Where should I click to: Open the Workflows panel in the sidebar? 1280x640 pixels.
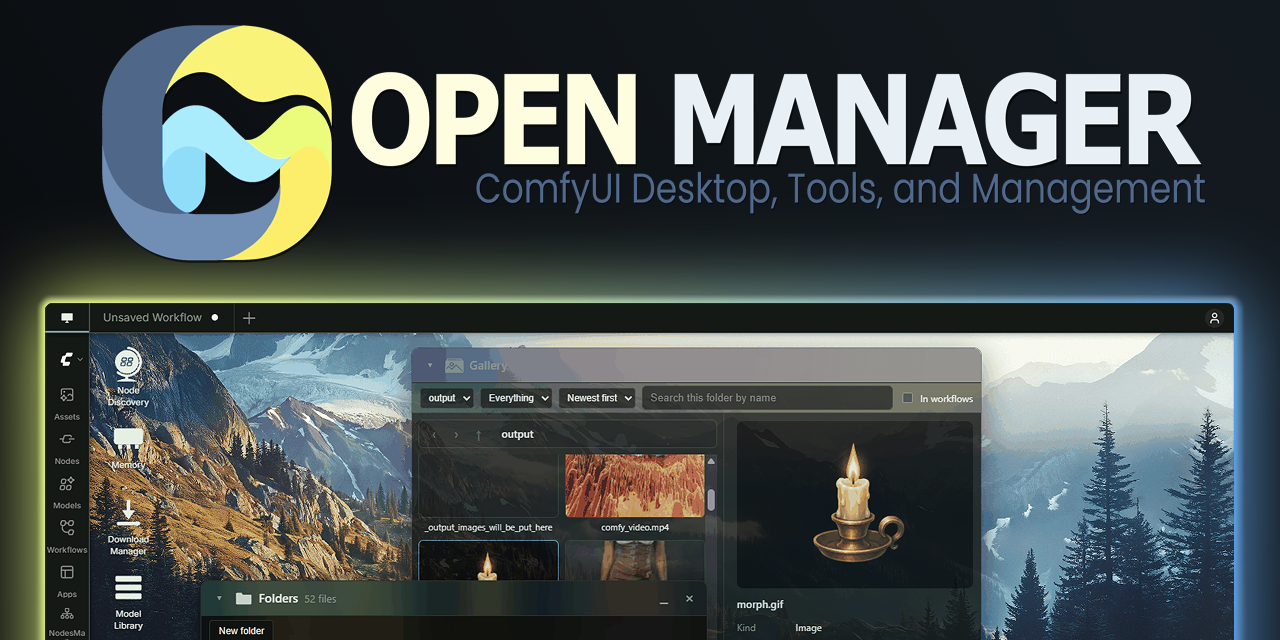(x=67, y=536)
